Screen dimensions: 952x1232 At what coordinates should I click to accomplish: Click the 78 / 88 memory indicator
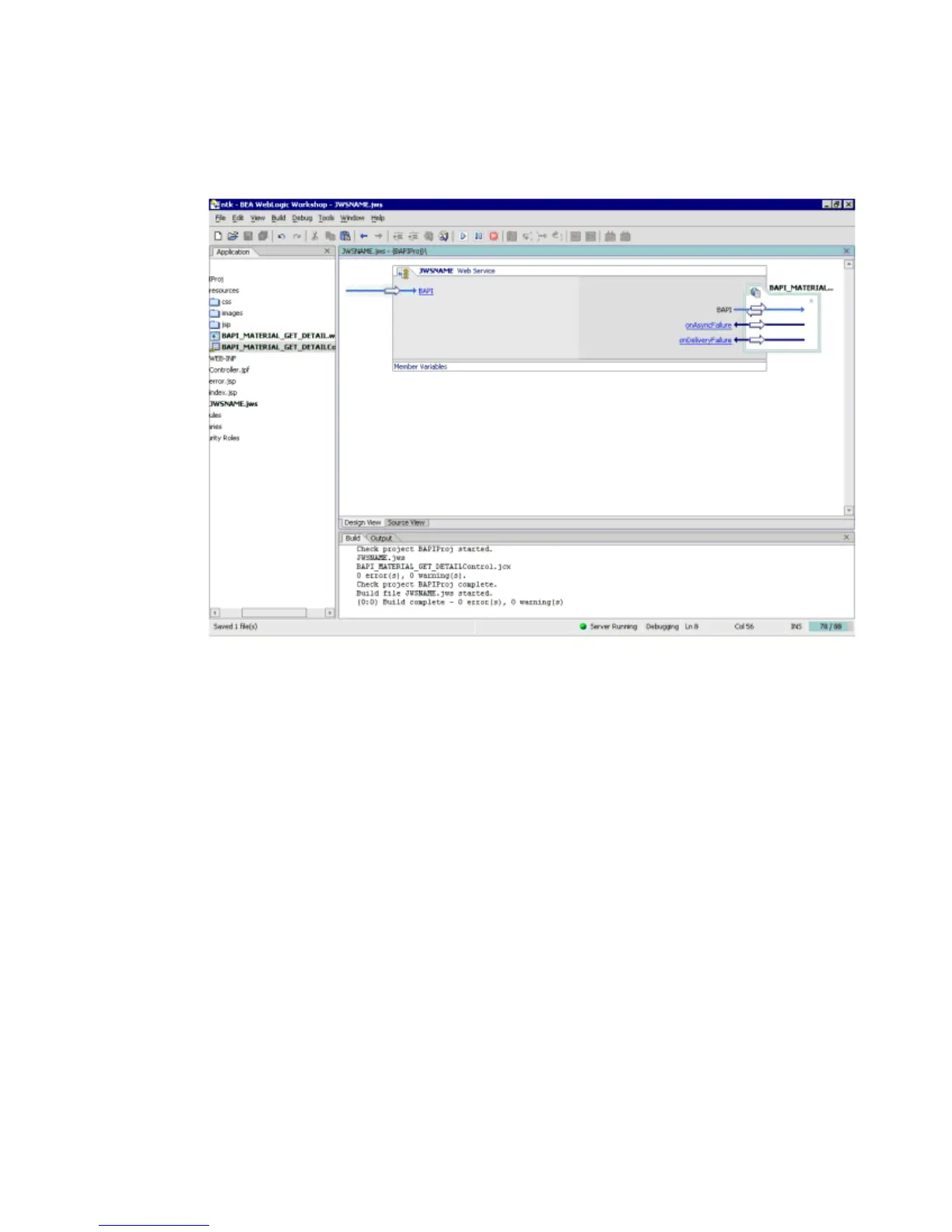coord(830,626)
